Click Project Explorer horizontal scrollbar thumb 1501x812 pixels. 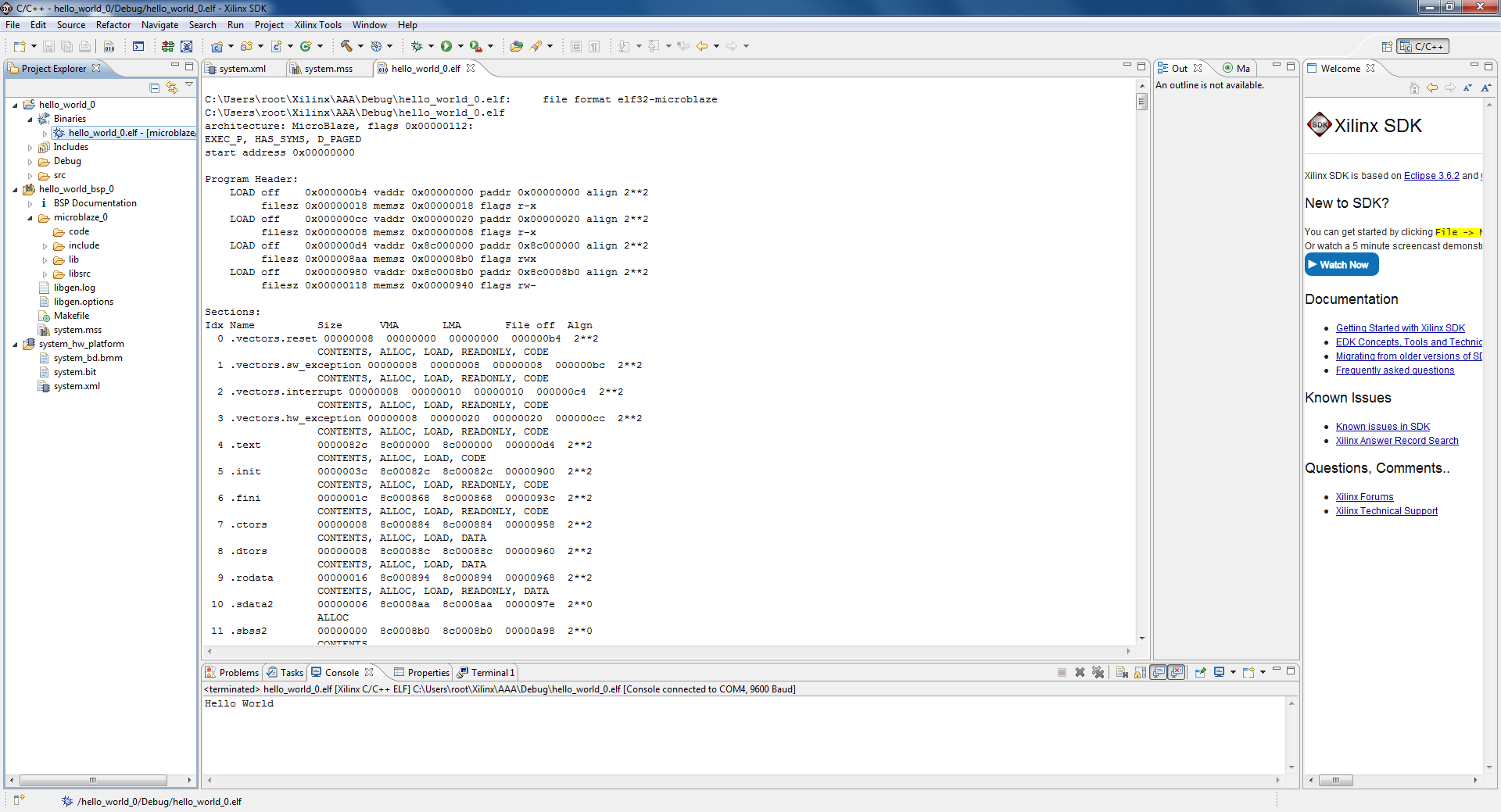(93, 780)
